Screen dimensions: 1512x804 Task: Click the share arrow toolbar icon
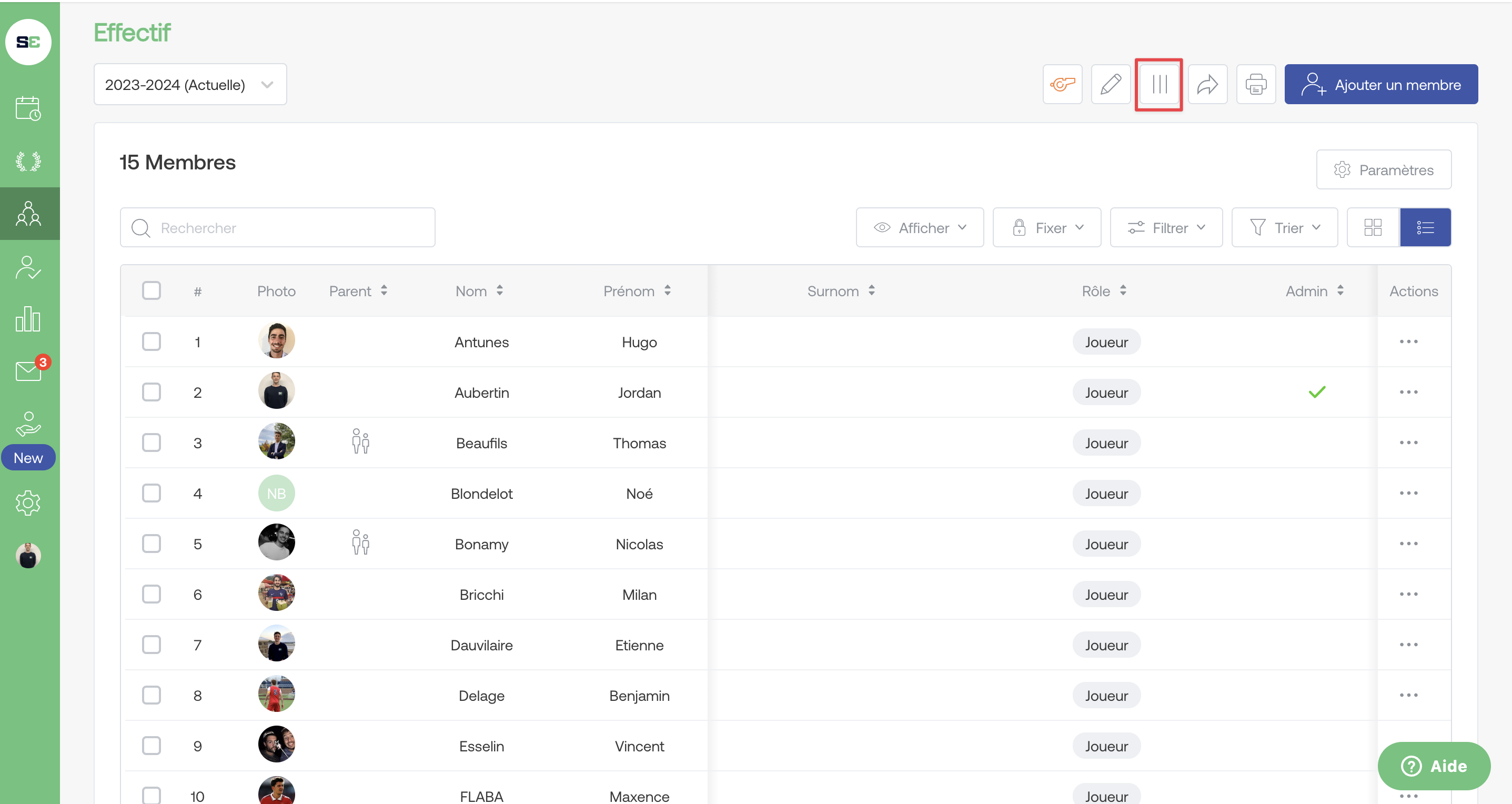pyautogui.click(x=1207, y=85)
